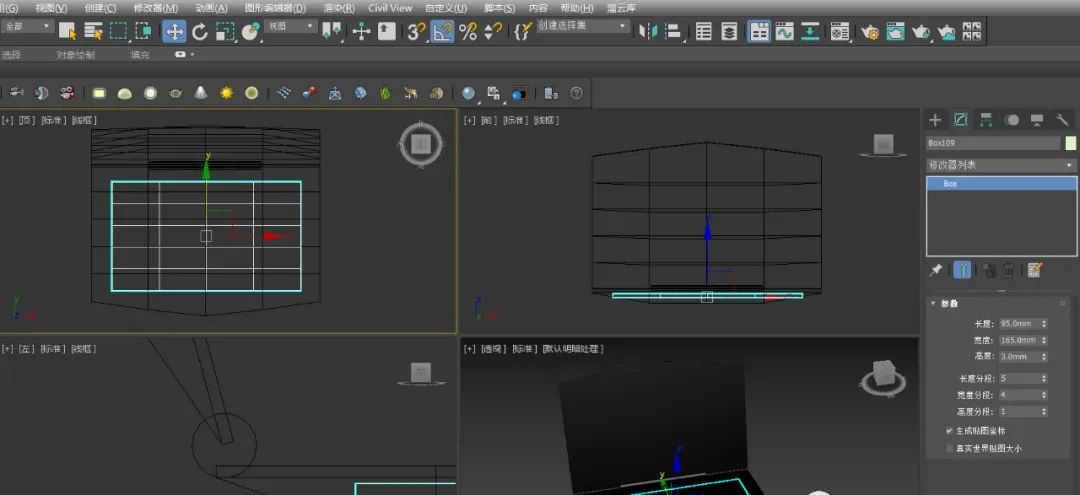Switch to Create command panel tab
This screenshot has width=1080, height=495.
[935, 120]
